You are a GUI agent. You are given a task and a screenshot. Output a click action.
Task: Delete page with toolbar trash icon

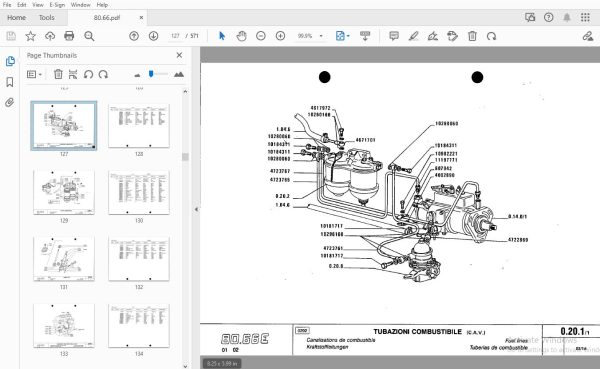(x=472, y=36)
